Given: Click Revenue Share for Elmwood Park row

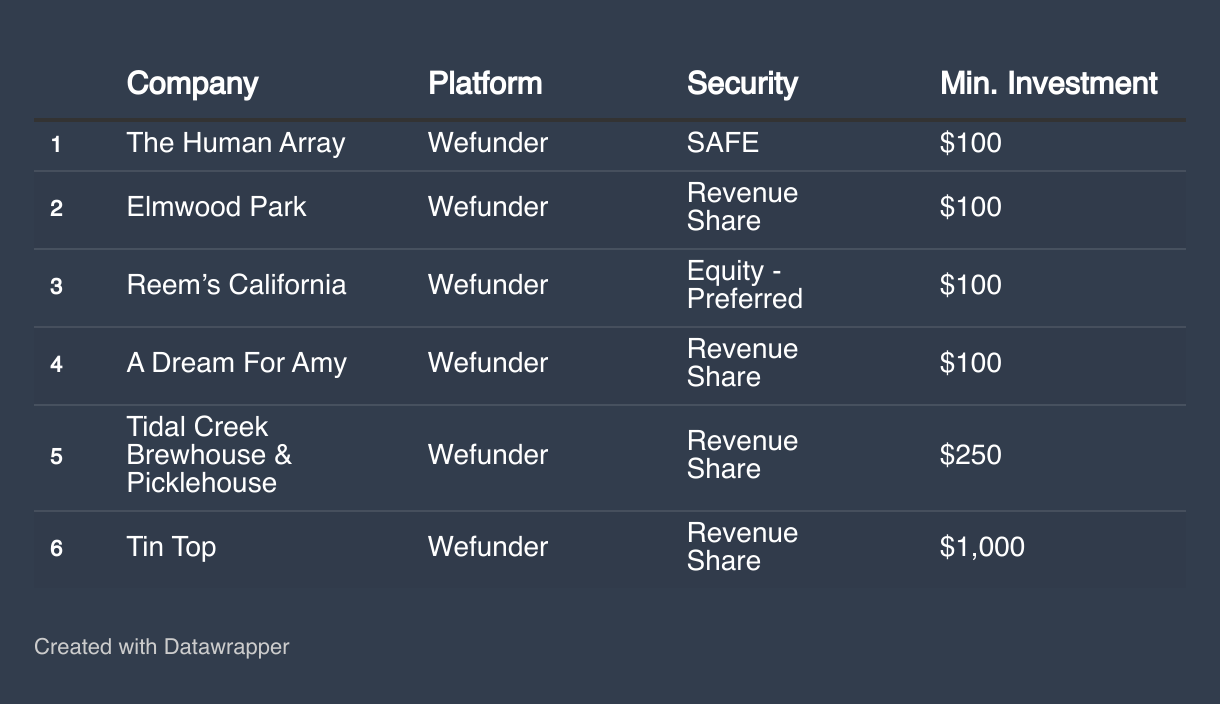Looking at the screenshot, I should [742, 207].
